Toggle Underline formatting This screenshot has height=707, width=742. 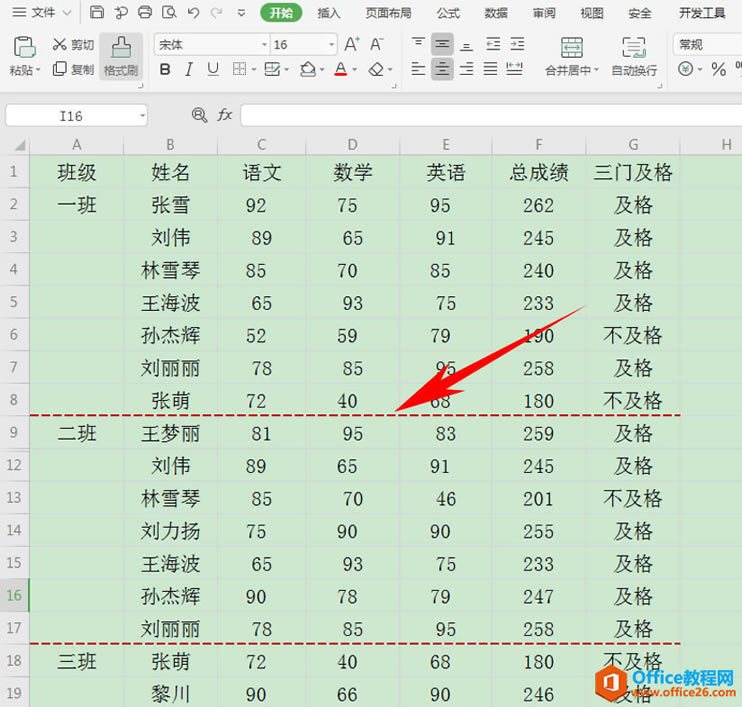coord(213,70)
